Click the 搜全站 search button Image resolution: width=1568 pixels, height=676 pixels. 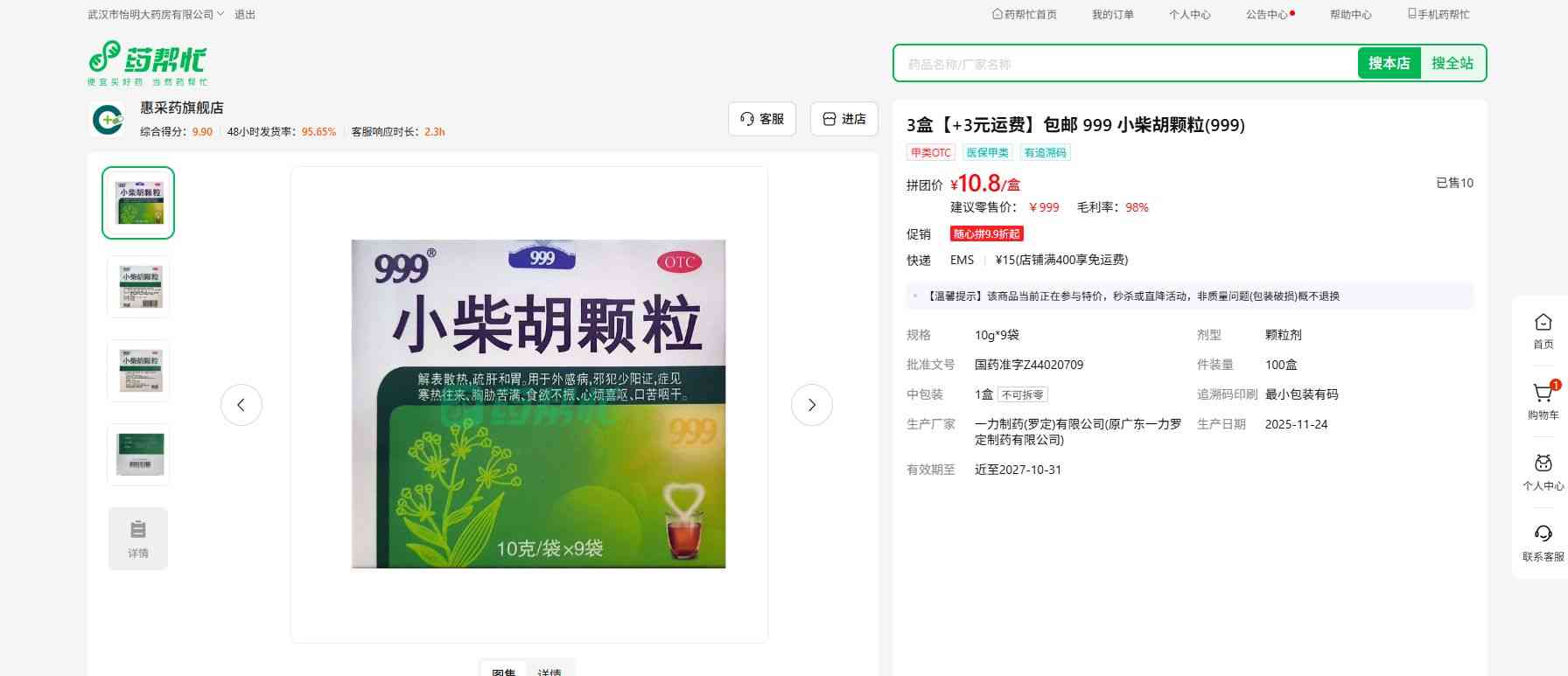pos(1452,63)
